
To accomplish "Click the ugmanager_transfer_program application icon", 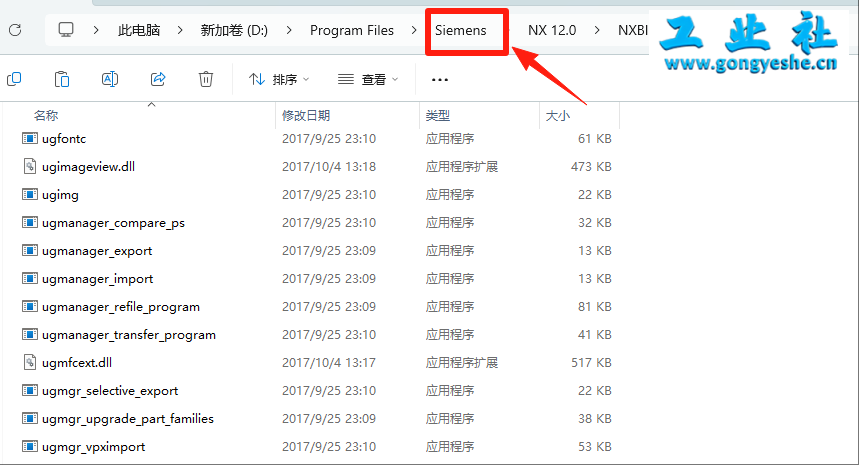I will (30, 334).
